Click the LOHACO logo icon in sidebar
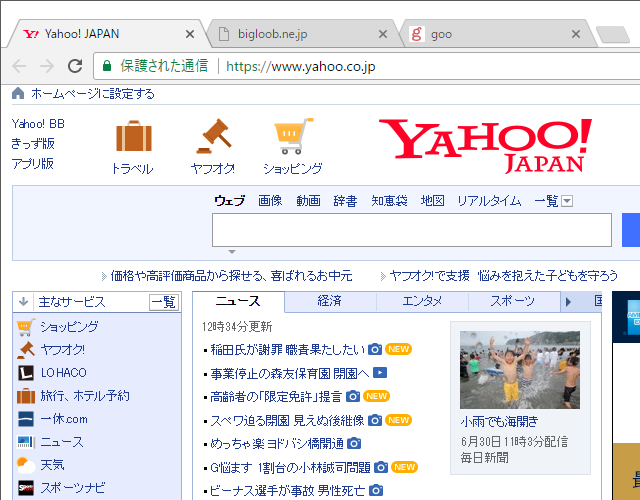This screenshot has width=640, height=500. click(26, 373)
